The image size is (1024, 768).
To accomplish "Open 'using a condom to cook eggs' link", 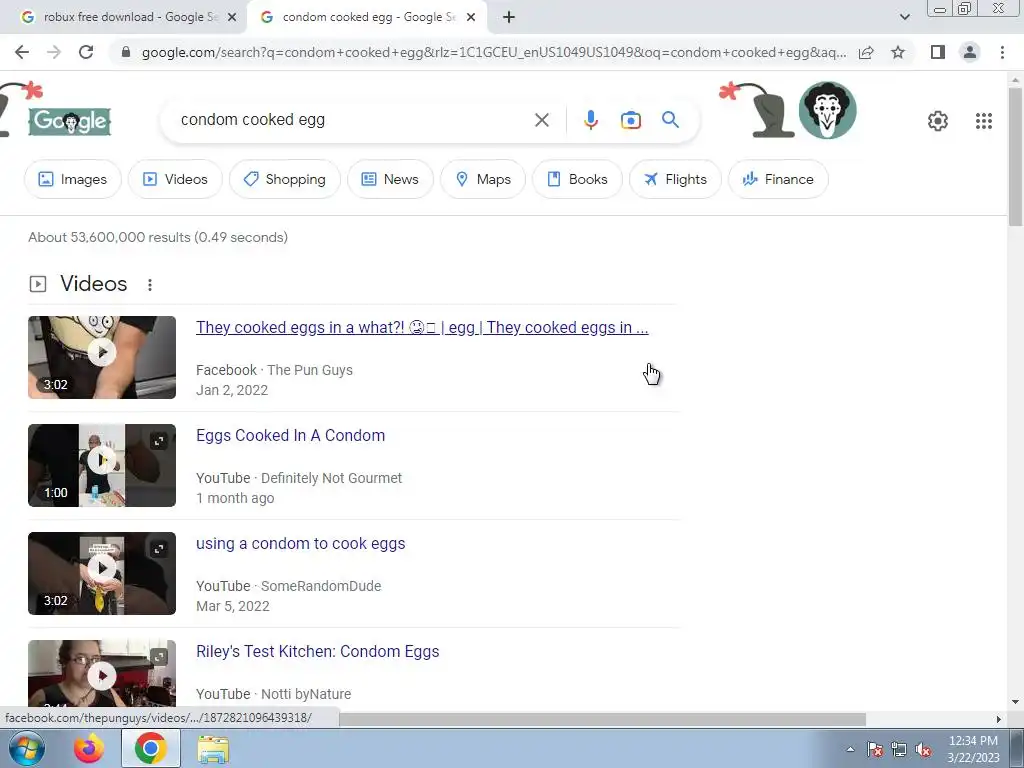I will pyautogui.click(x=300, y=543).
